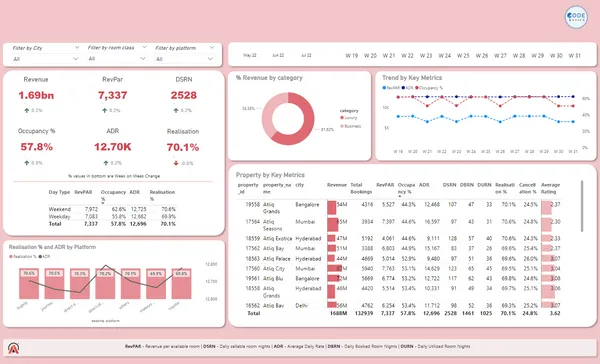This screenshot has width=600, height=364.
Task: Select week W 28 slicer
Action: tap(519, 55)
